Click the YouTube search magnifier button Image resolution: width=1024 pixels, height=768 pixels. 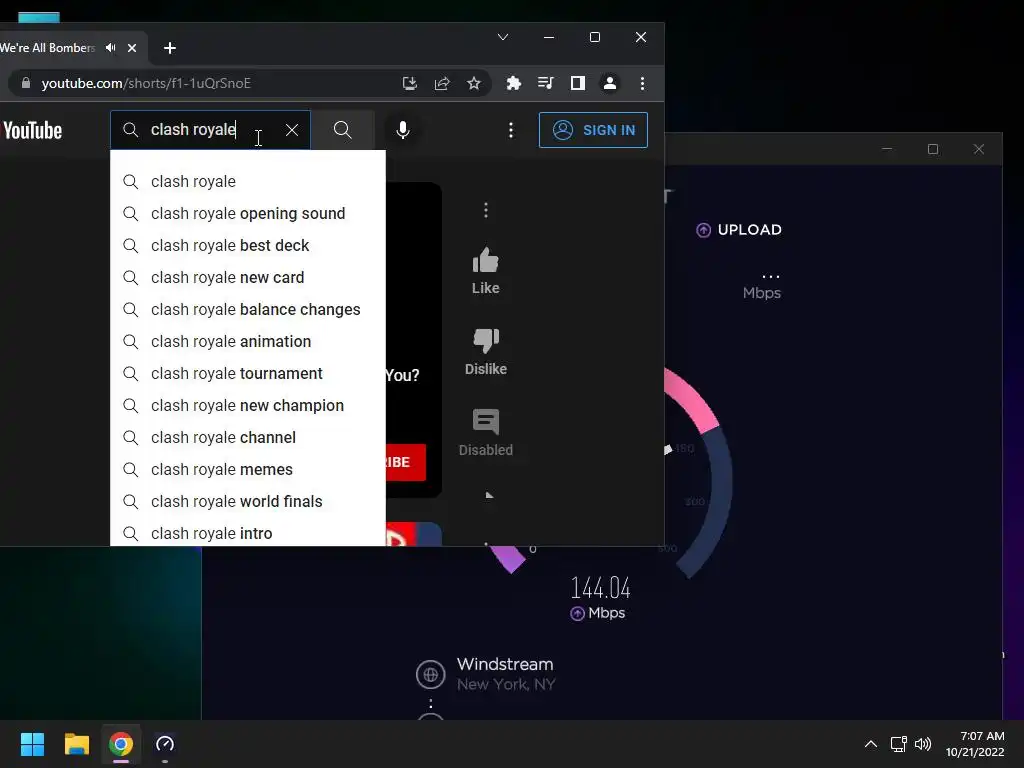click(342, 130)
